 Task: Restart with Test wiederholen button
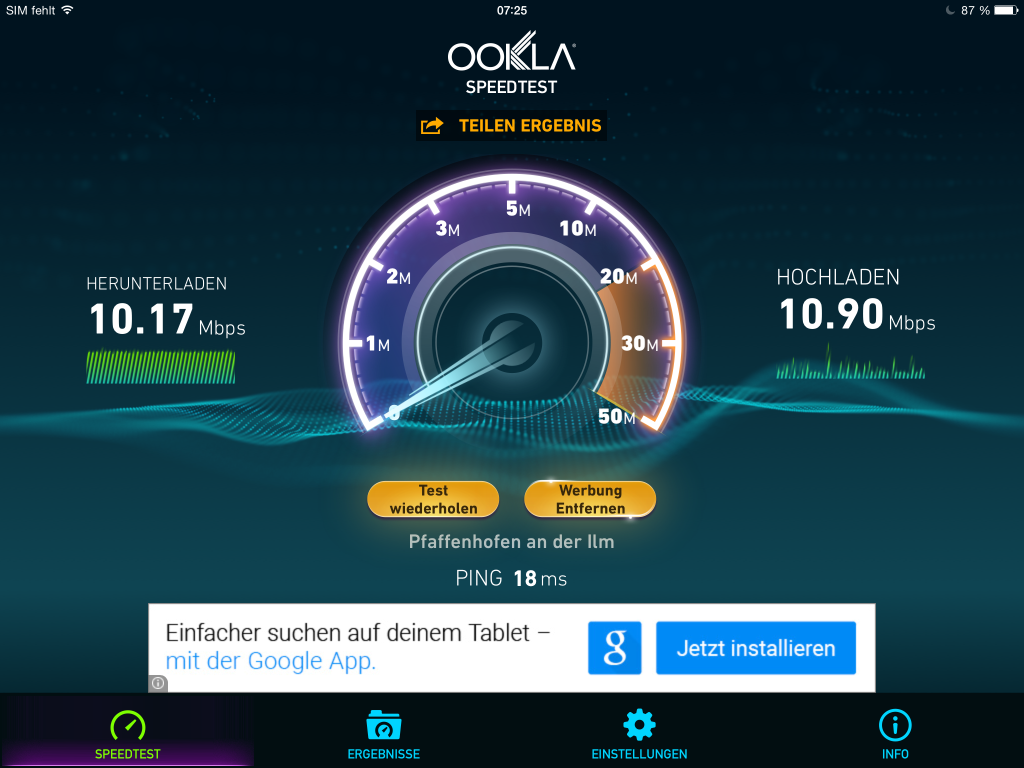click(433, 500)
